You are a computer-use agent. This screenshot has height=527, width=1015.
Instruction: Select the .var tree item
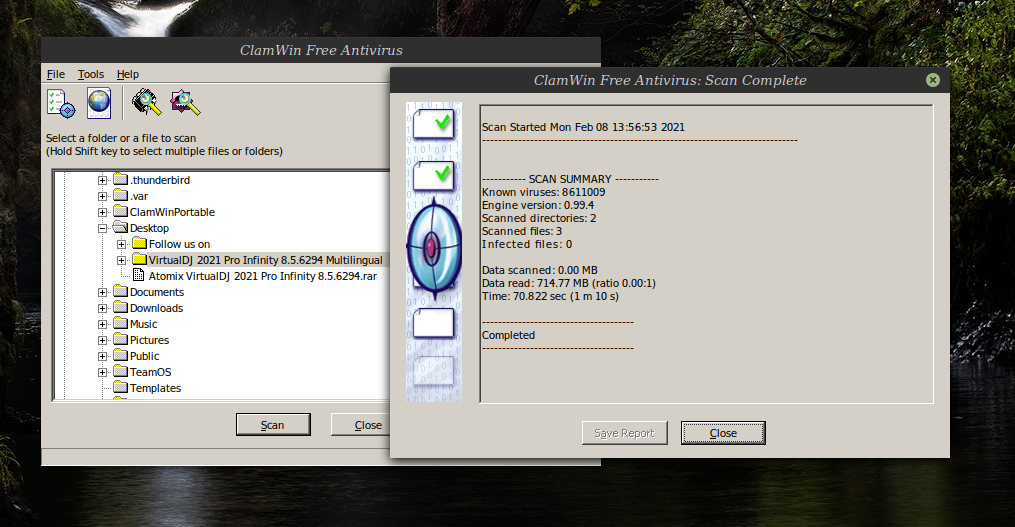coord(139,196)
